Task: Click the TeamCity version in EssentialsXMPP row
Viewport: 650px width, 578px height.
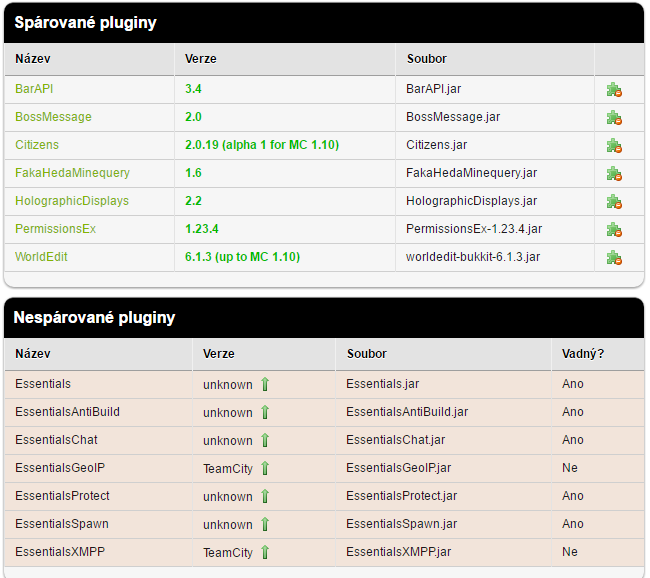Action: 228,552
